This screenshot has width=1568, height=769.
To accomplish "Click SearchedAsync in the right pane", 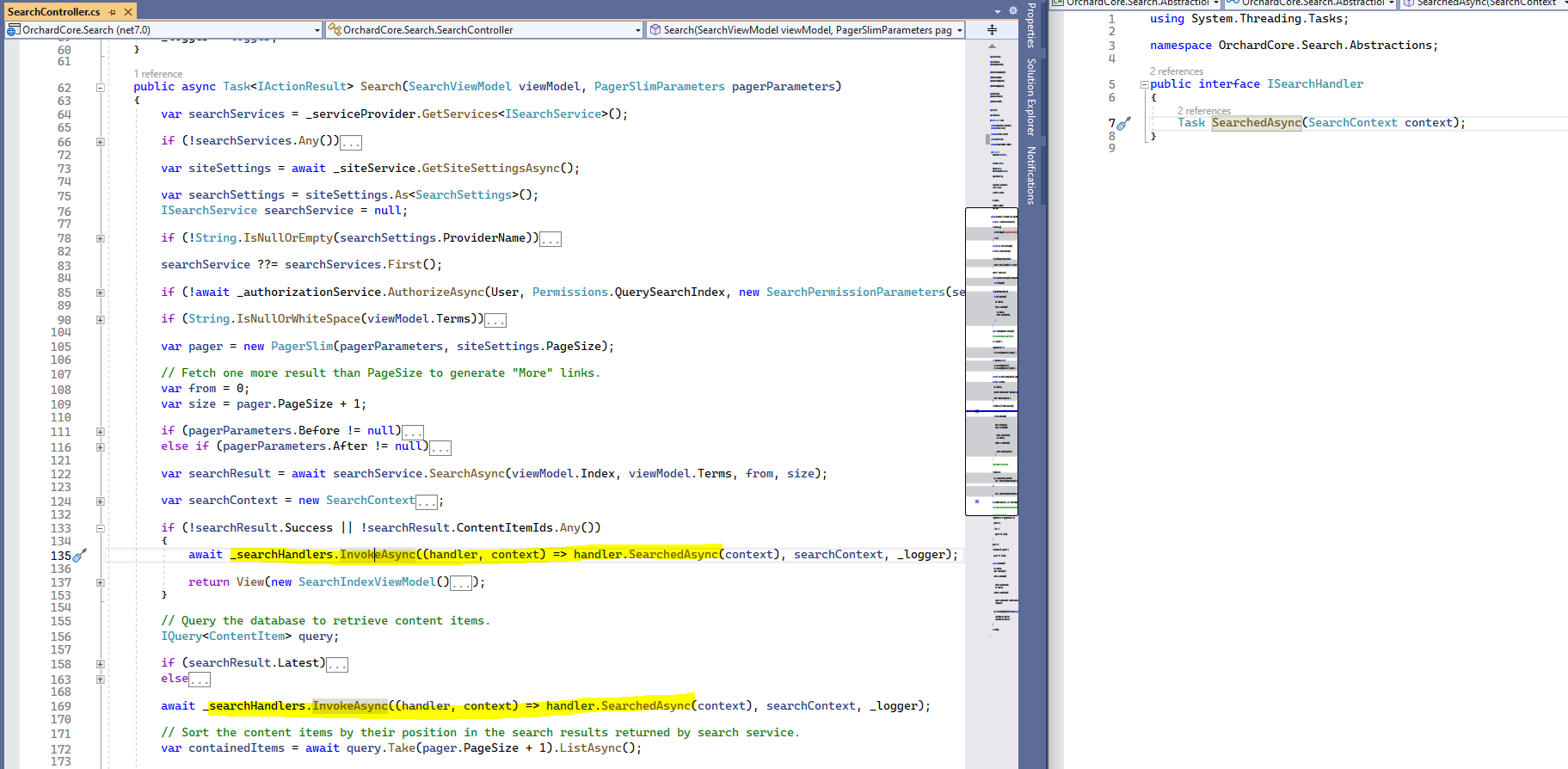I will [1257, 123].
